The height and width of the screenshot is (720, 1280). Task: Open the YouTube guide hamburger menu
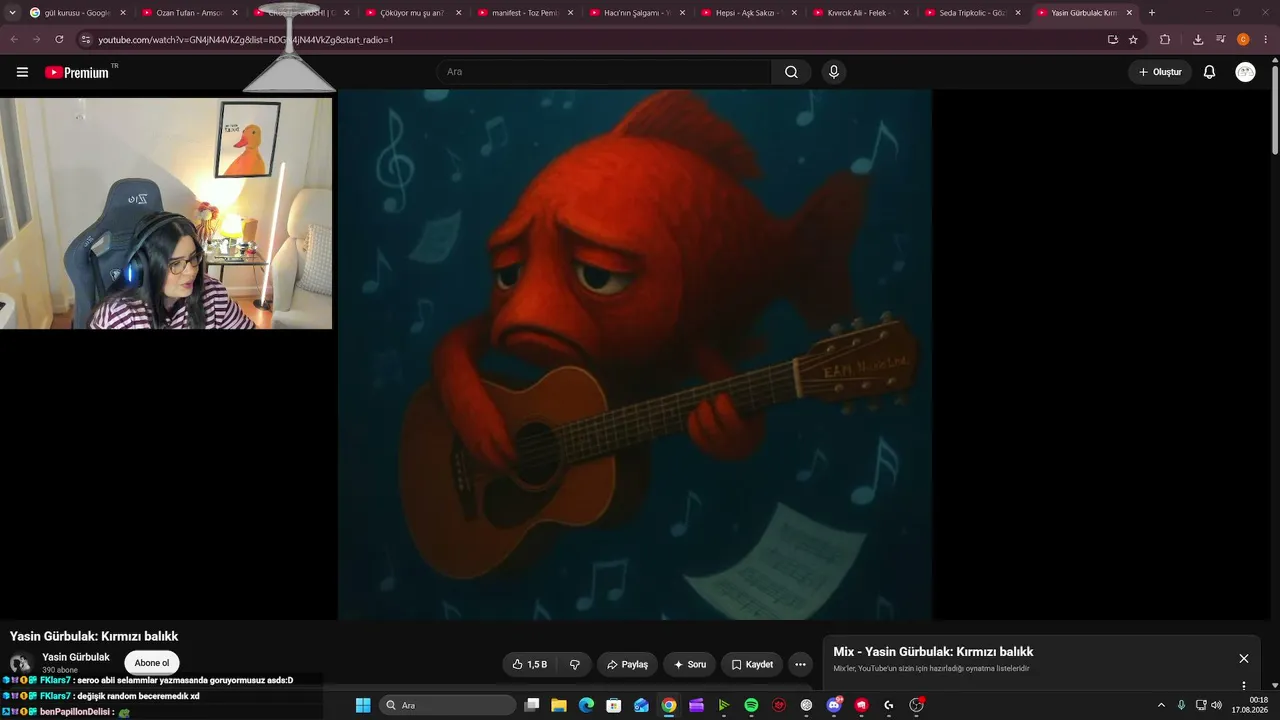(22, 72)
